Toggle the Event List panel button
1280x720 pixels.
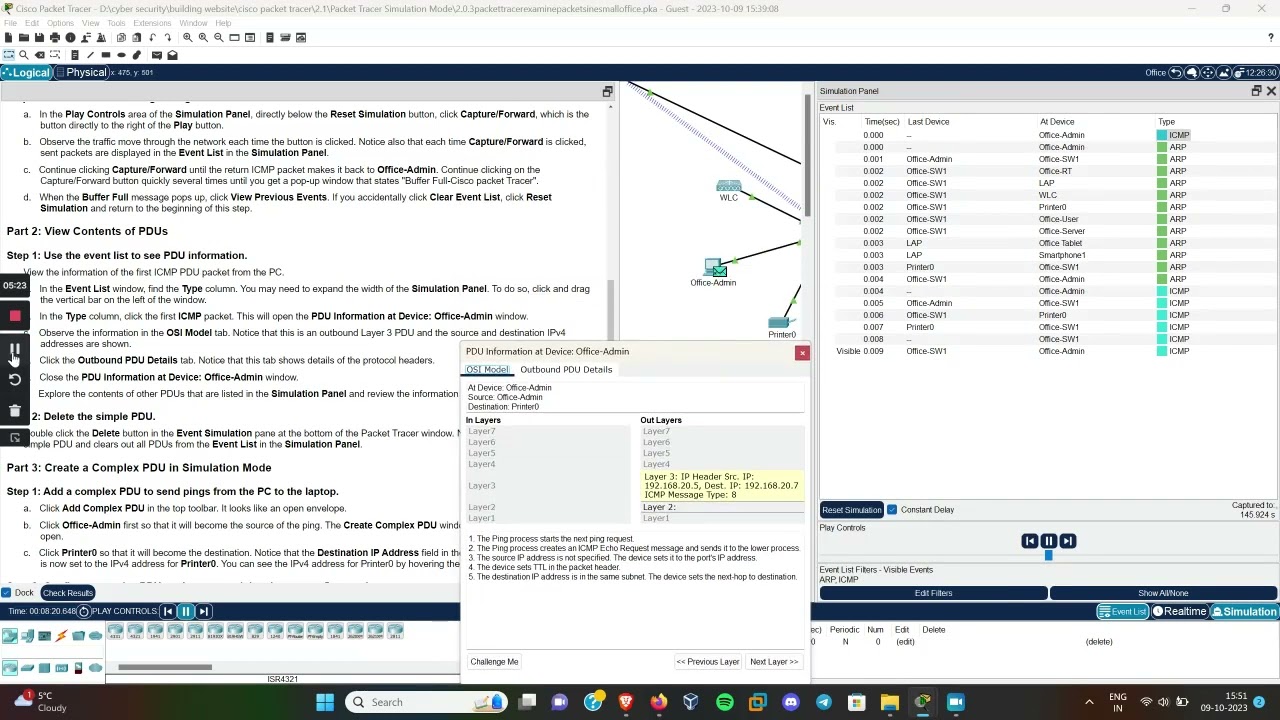coord(1122,612)
